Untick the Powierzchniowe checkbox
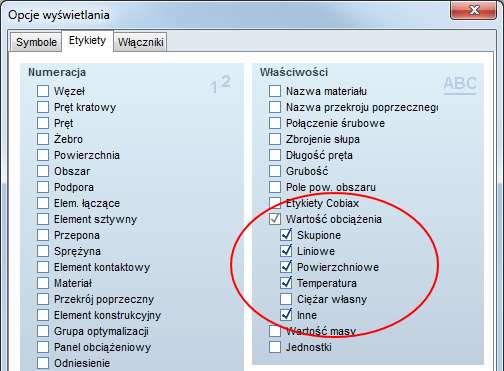Viewport: 504px width, 371px height. 286,267
